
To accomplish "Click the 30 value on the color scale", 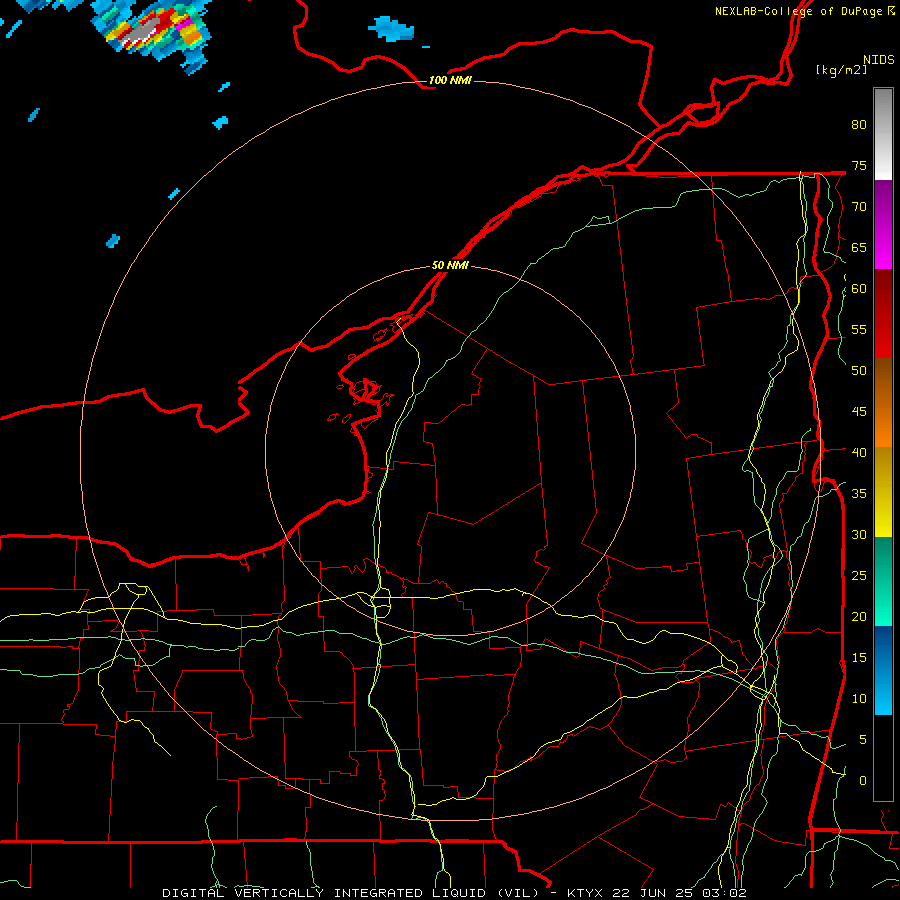I will [859, 534].
